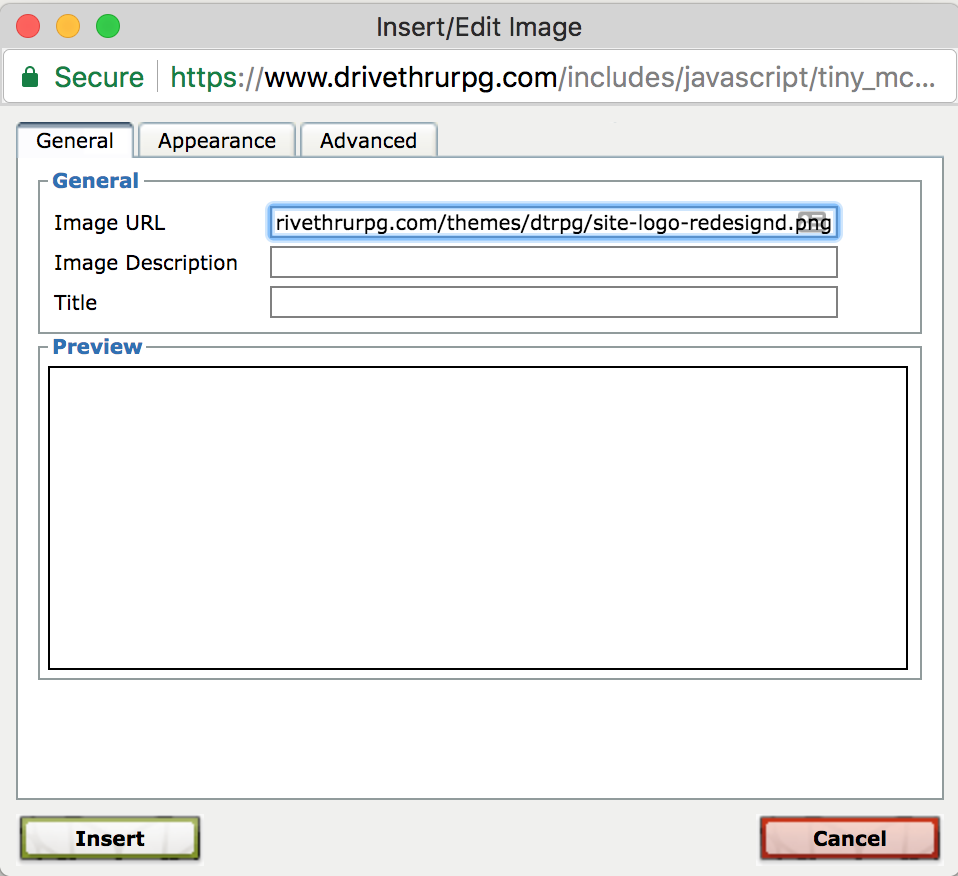The image size is (958, 876).
Task: Click into the Image Description field
Action: 553,262
